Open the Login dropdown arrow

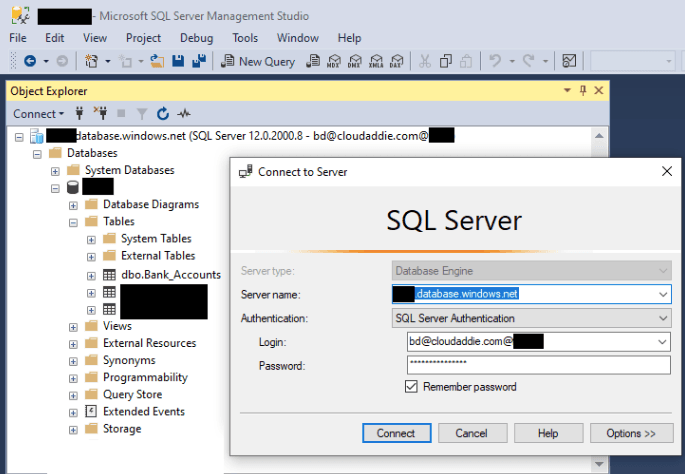pos(662,342)
